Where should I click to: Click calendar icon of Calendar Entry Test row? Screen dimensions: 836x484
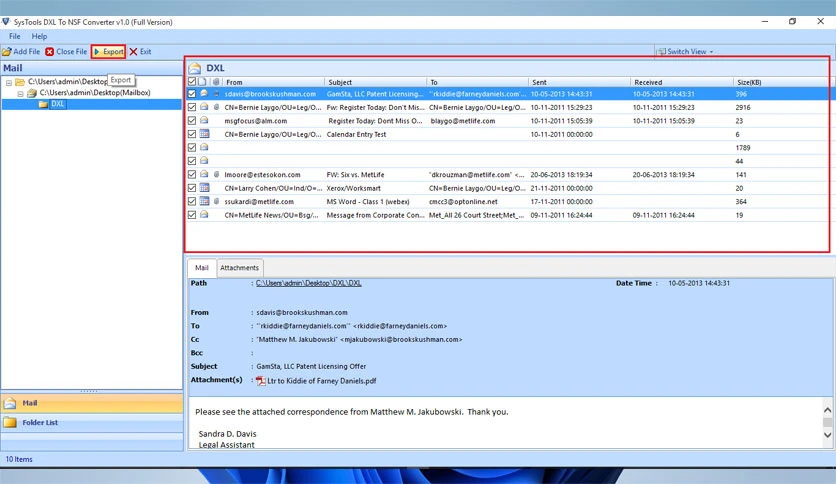click(x=204, y=134)
